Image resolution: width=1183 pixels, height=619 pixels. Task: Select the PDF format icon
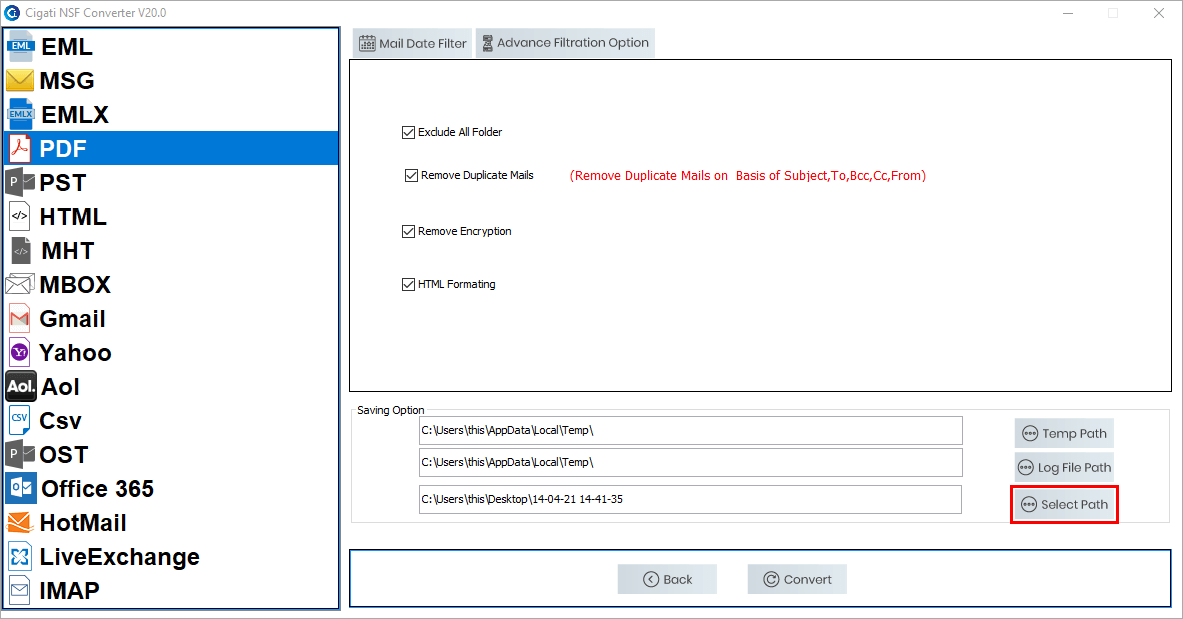click(20, 148)
